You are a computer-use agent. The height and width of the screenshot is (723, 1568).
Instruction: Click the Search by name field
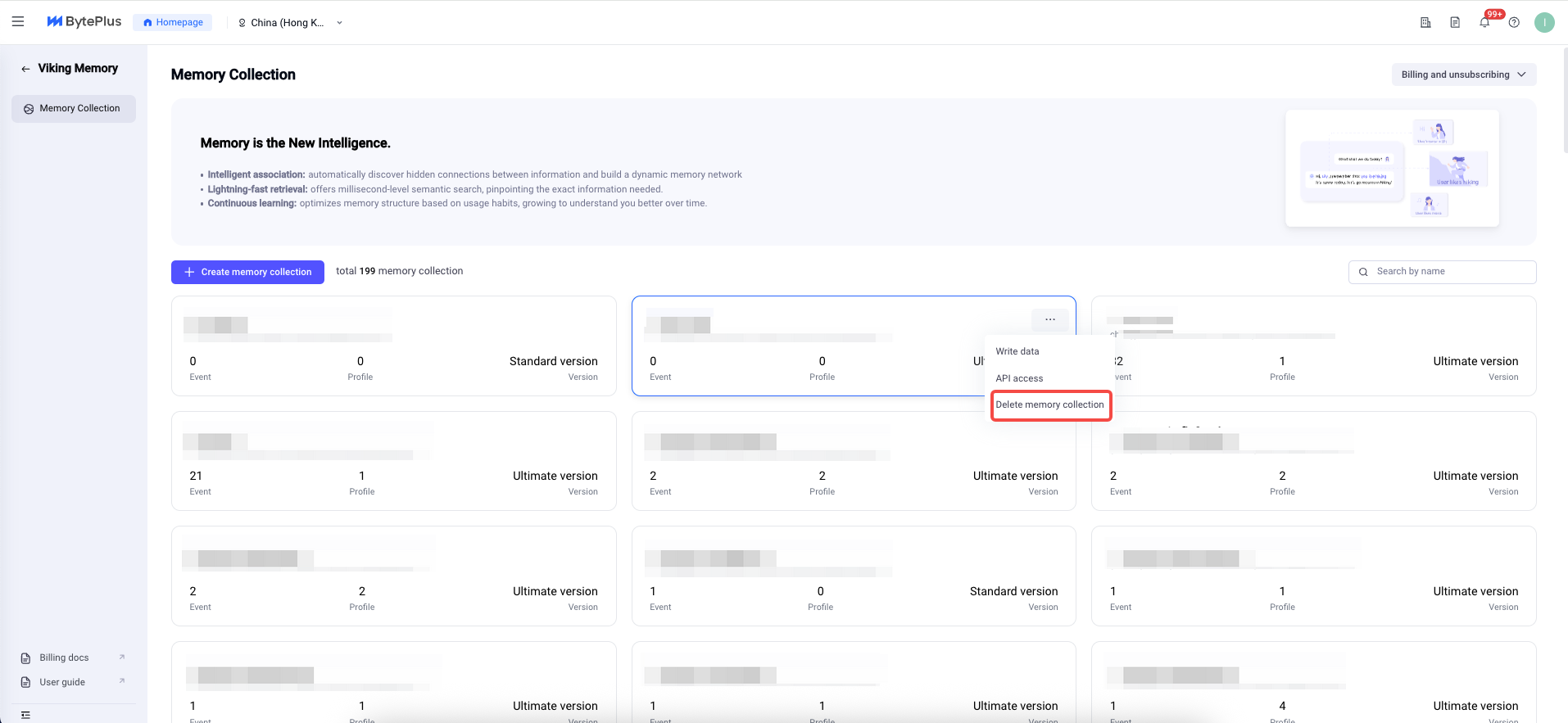(1450, 272)
